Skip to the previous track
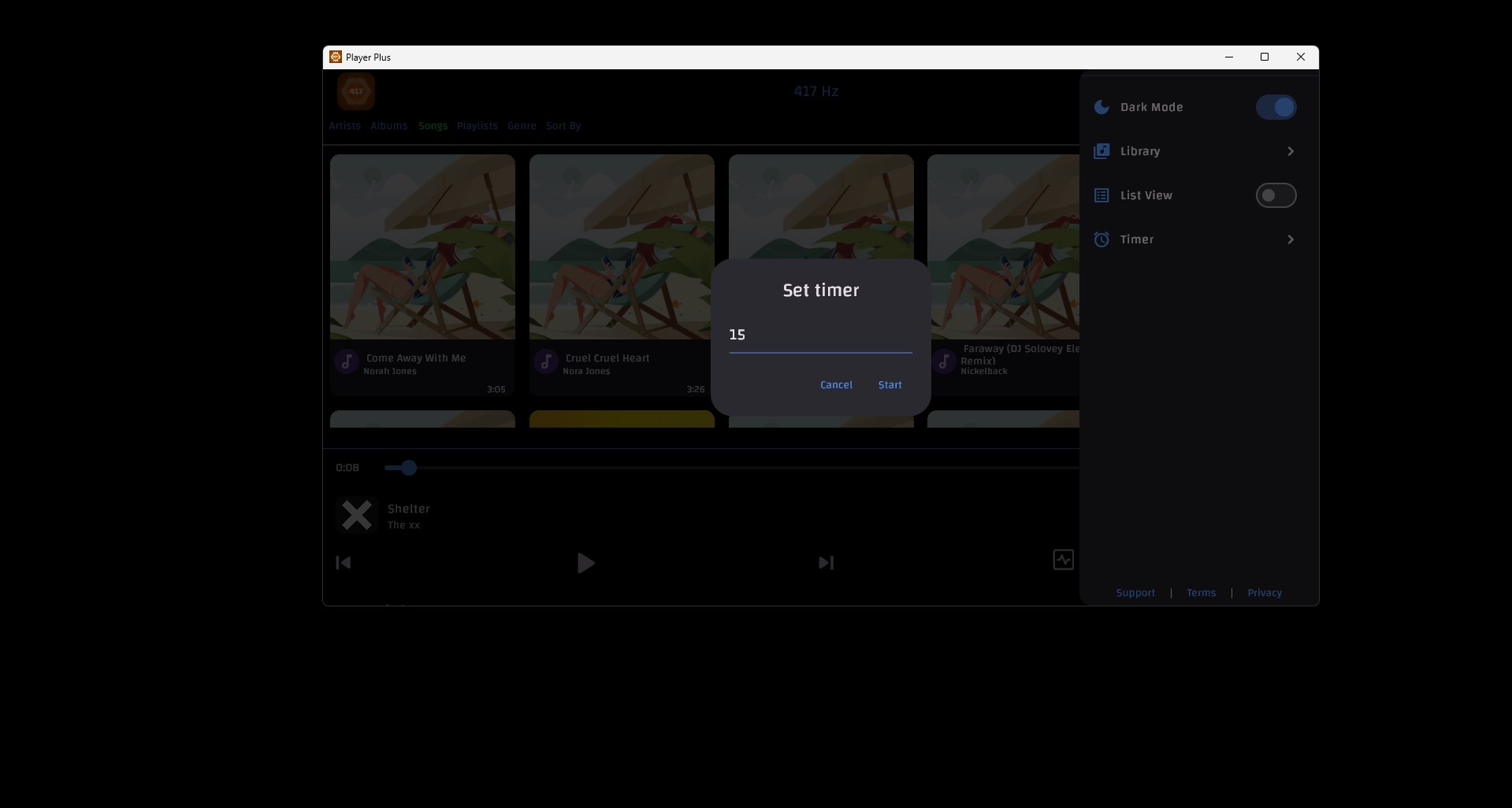This screenshot has width=1512, height=808. point(344,563)
